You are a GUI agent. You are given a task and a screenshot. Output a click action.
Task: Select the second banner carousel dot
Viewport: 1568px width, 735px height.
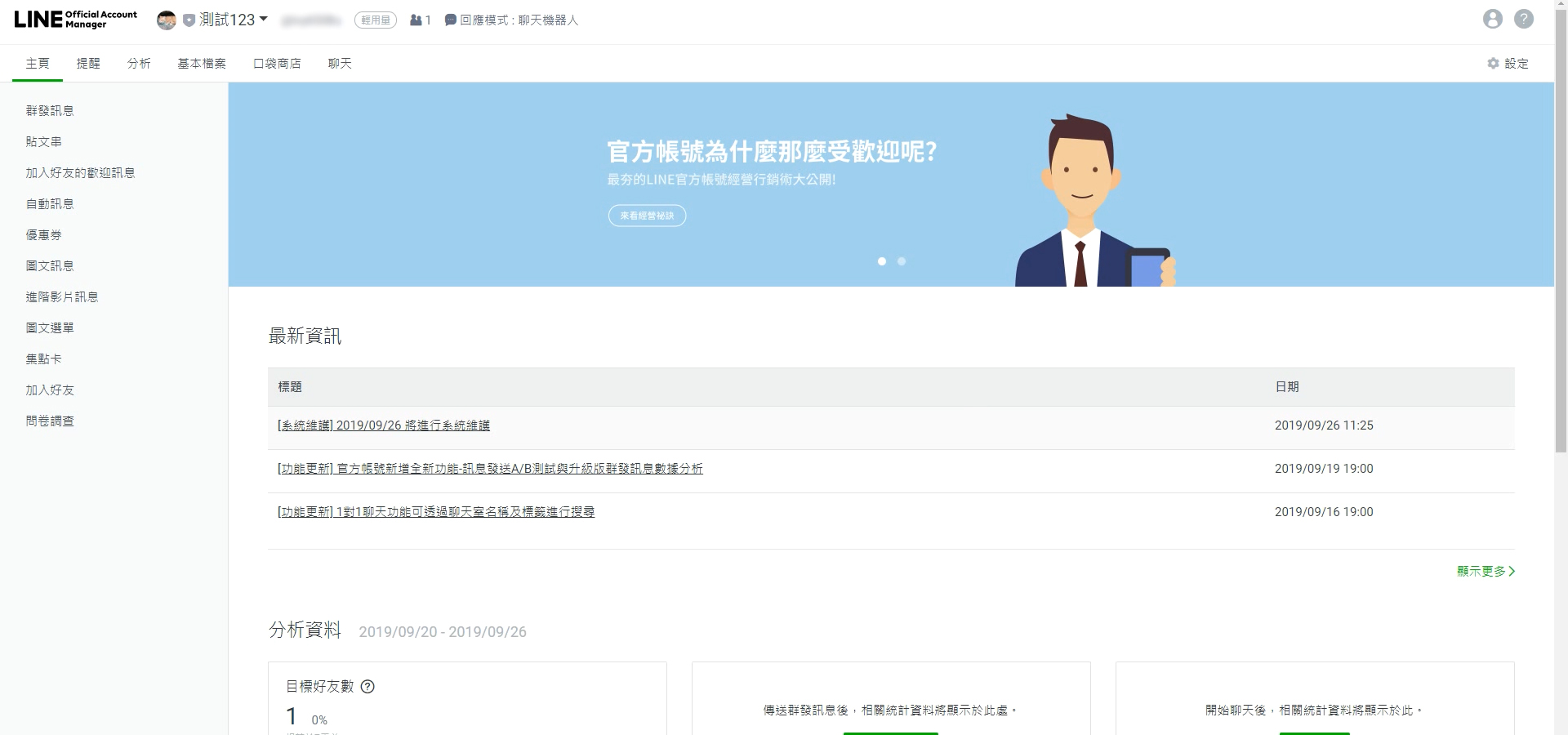[902, 261]
